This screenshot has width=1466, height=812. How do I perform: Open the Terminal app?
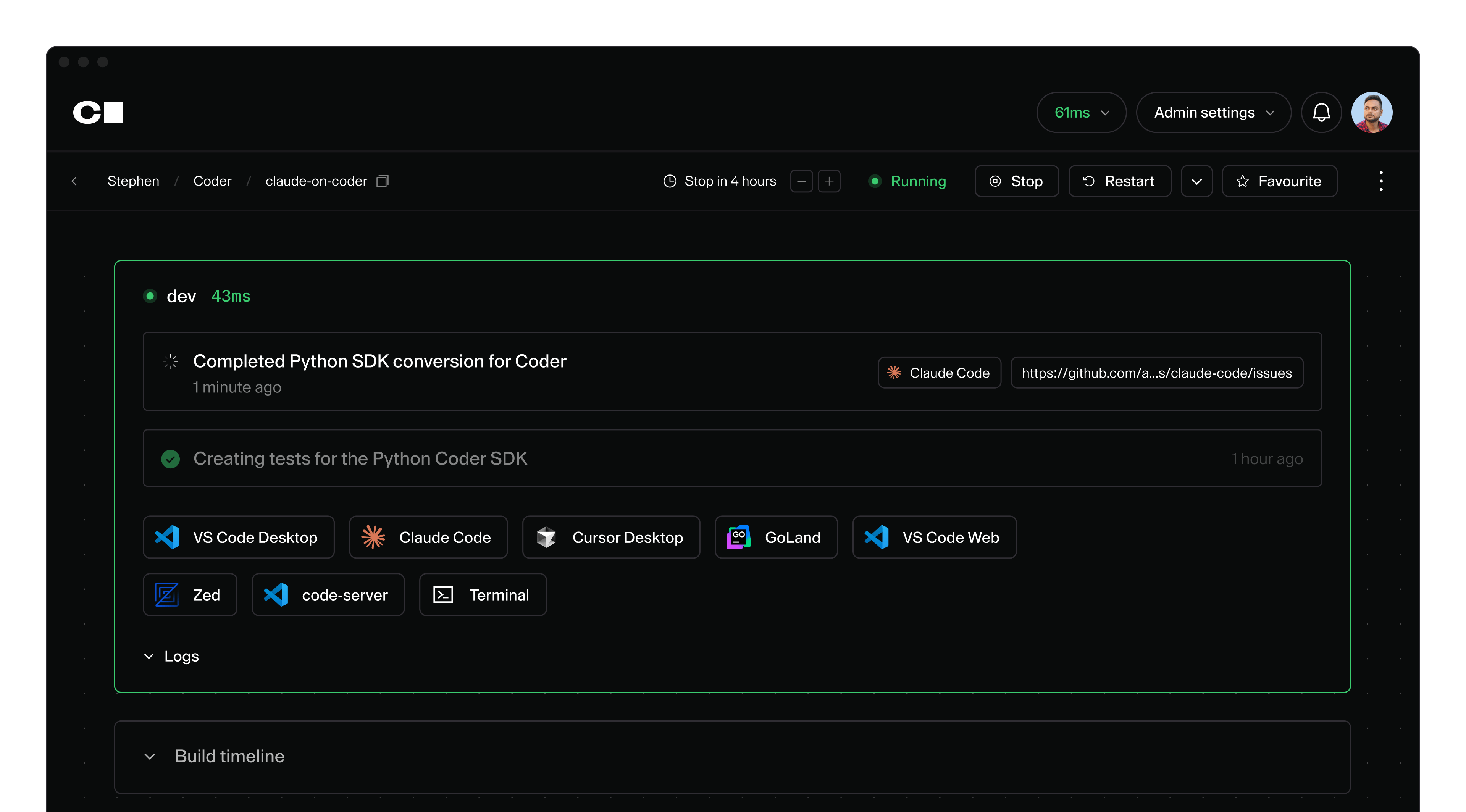coord(483,595)
